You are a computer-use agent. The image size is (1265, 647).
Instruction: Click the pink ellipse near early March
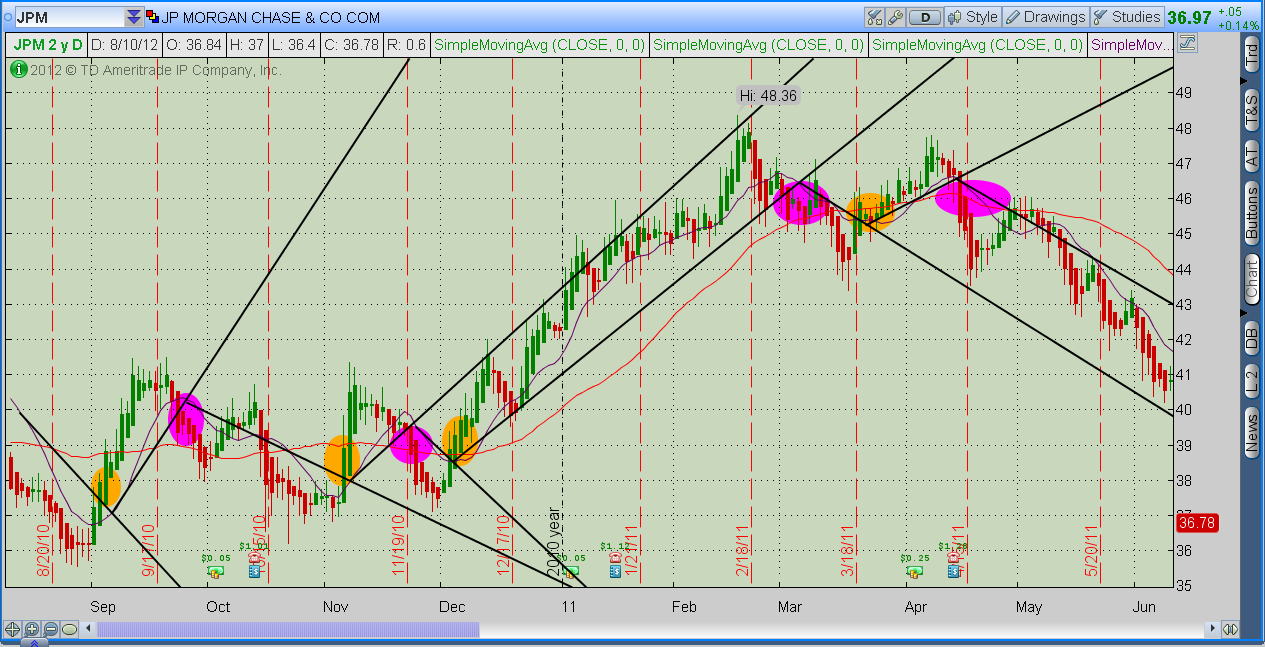click(x=801, y=203)
